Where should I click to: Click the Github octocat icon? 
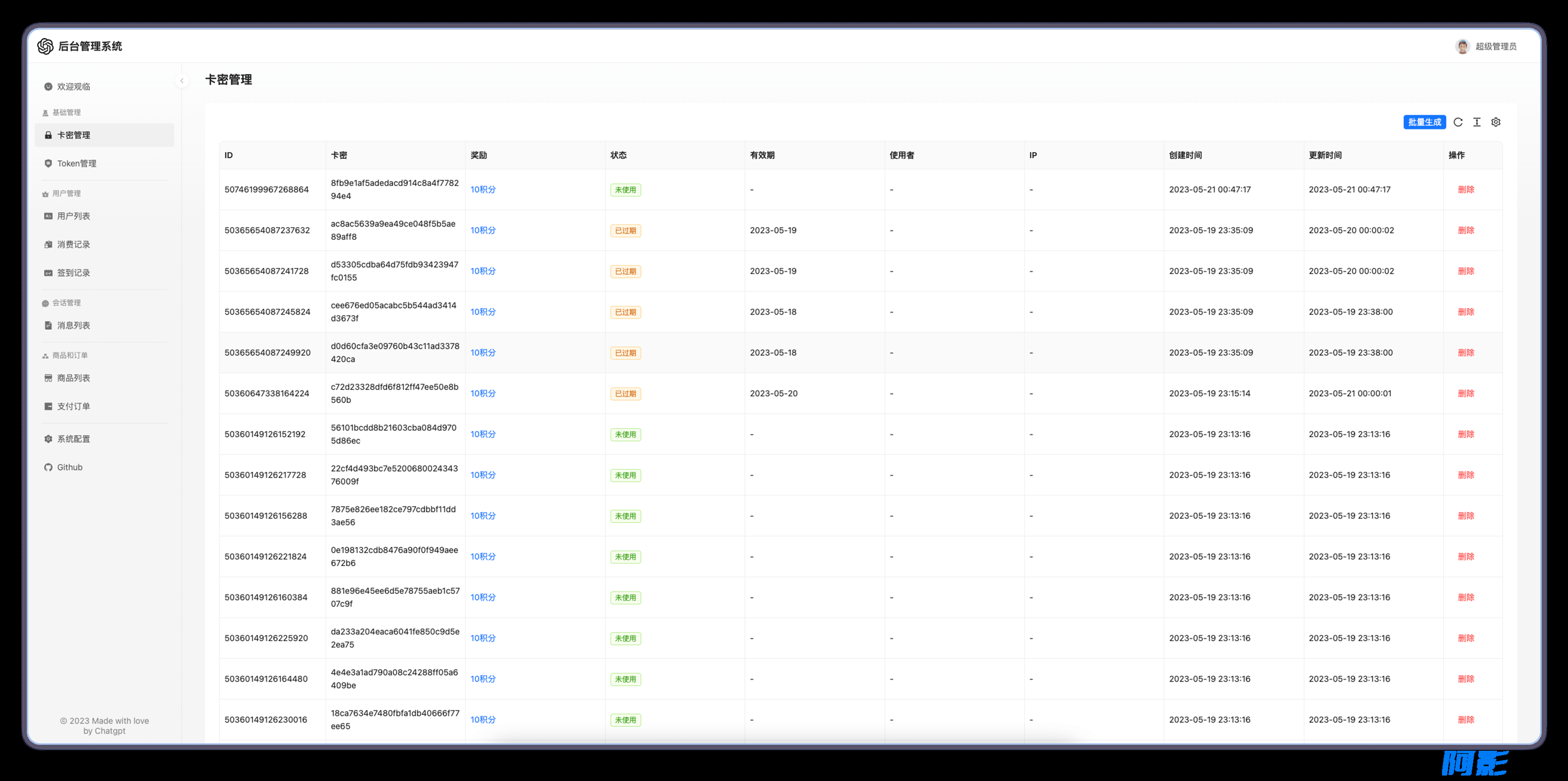point(48,467)
